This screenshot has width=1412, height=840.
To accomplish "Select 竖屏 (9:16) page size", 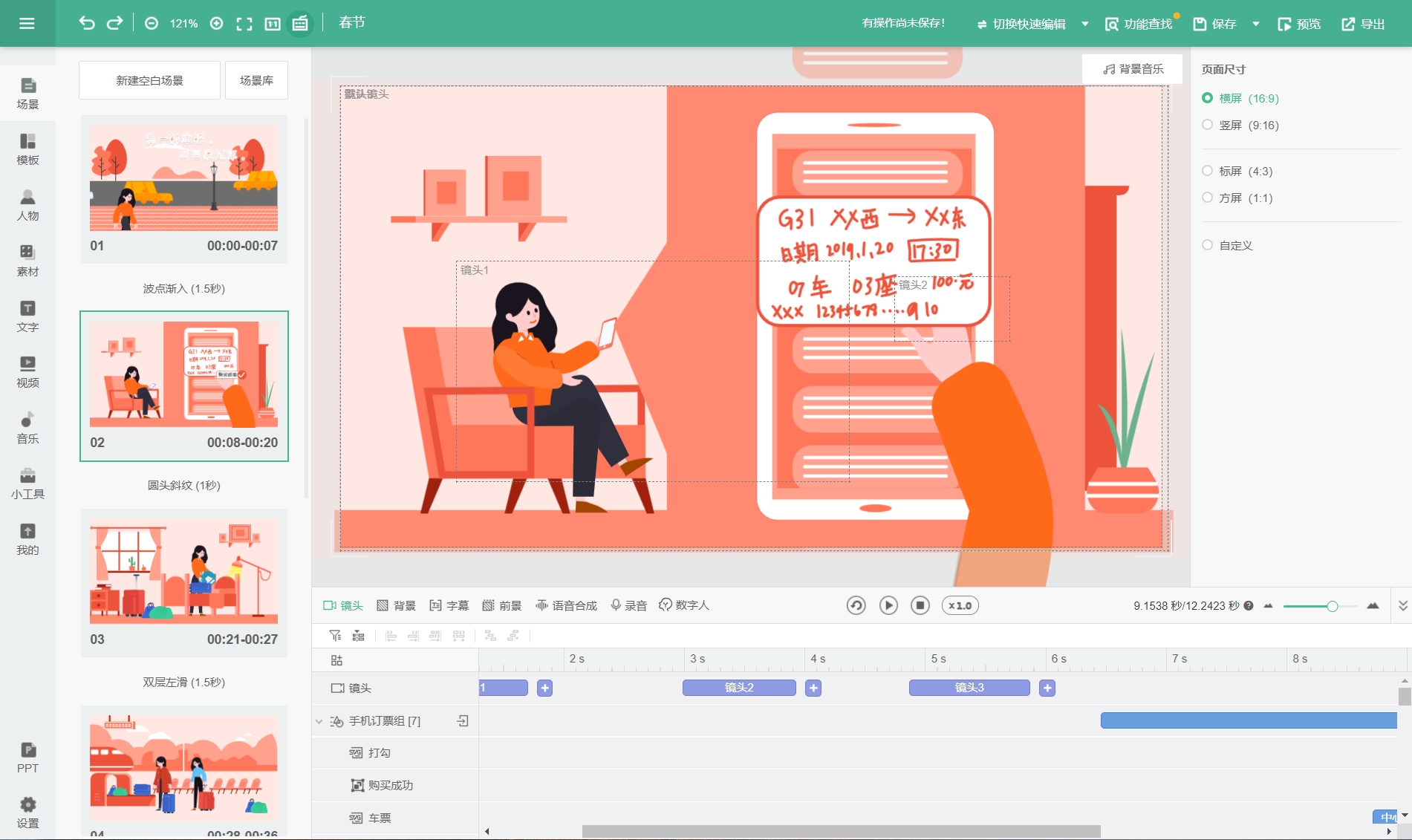I will (x=1240, y=125).
